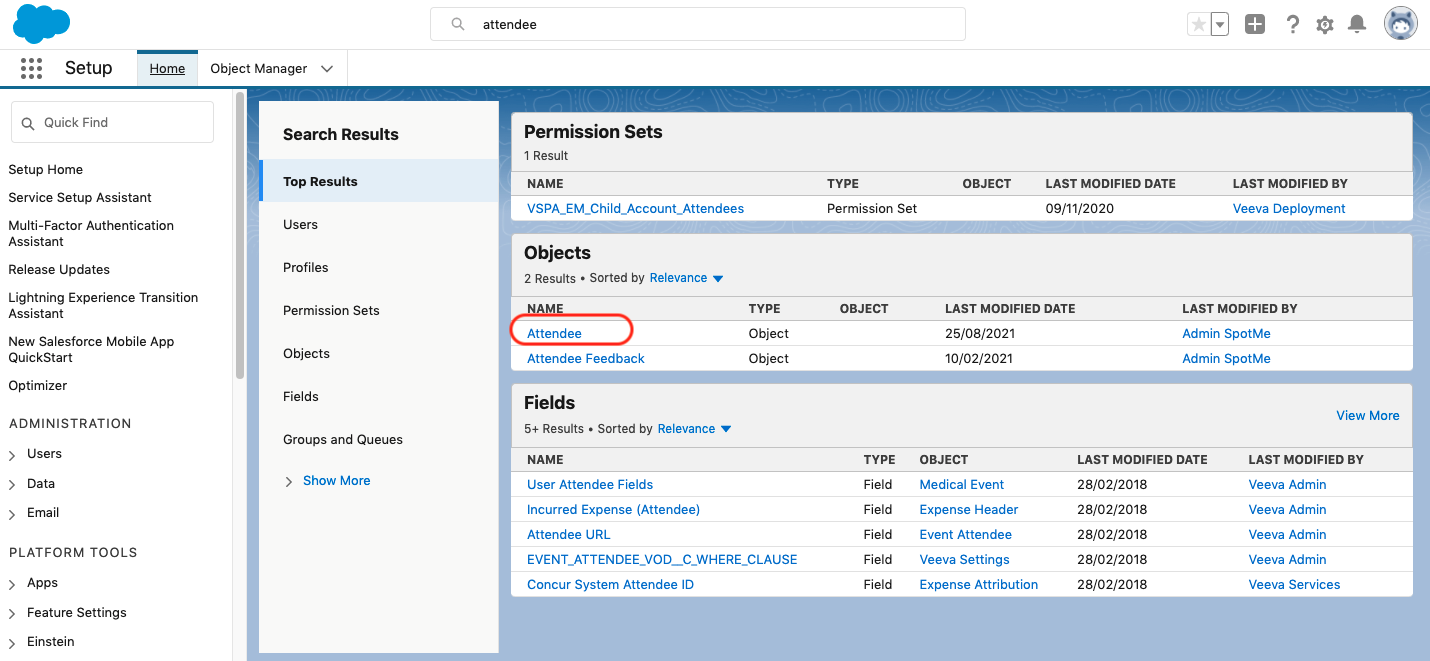This screenshot has width=1430, height=661.
Task: Expand the Feature Settings sidebar node
Action: [x=12, y=614]
